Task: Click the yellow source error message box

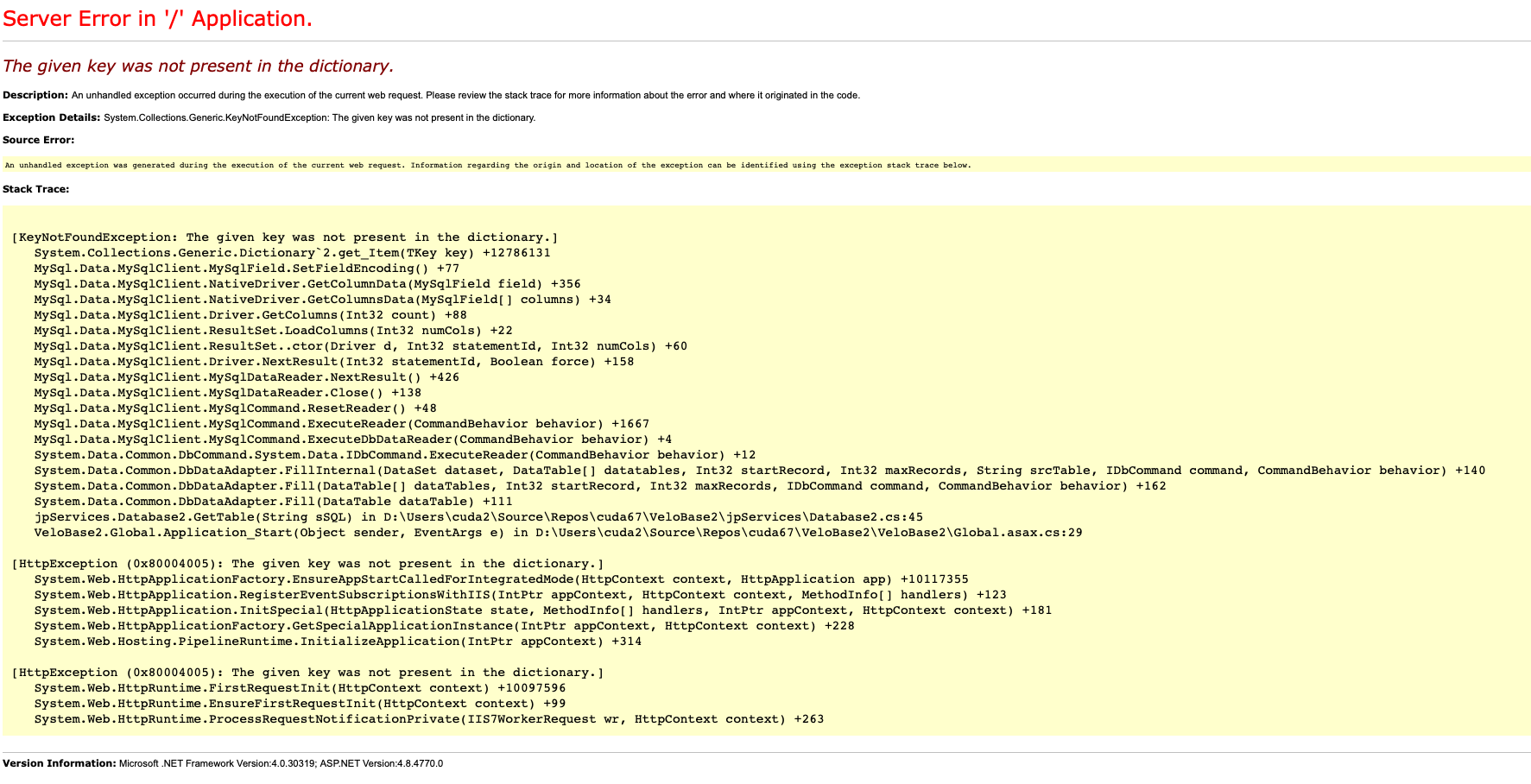Action: coord(488,165)
